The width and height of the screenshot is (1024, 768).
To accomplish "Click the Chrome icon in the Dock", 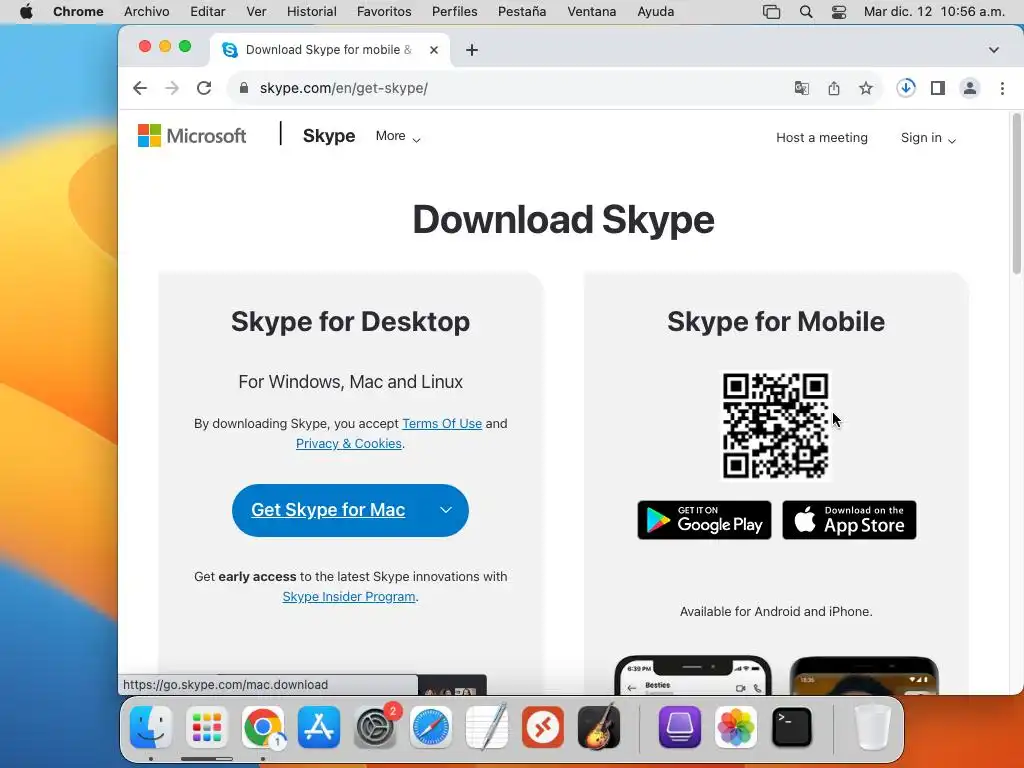I will point(263,727).
